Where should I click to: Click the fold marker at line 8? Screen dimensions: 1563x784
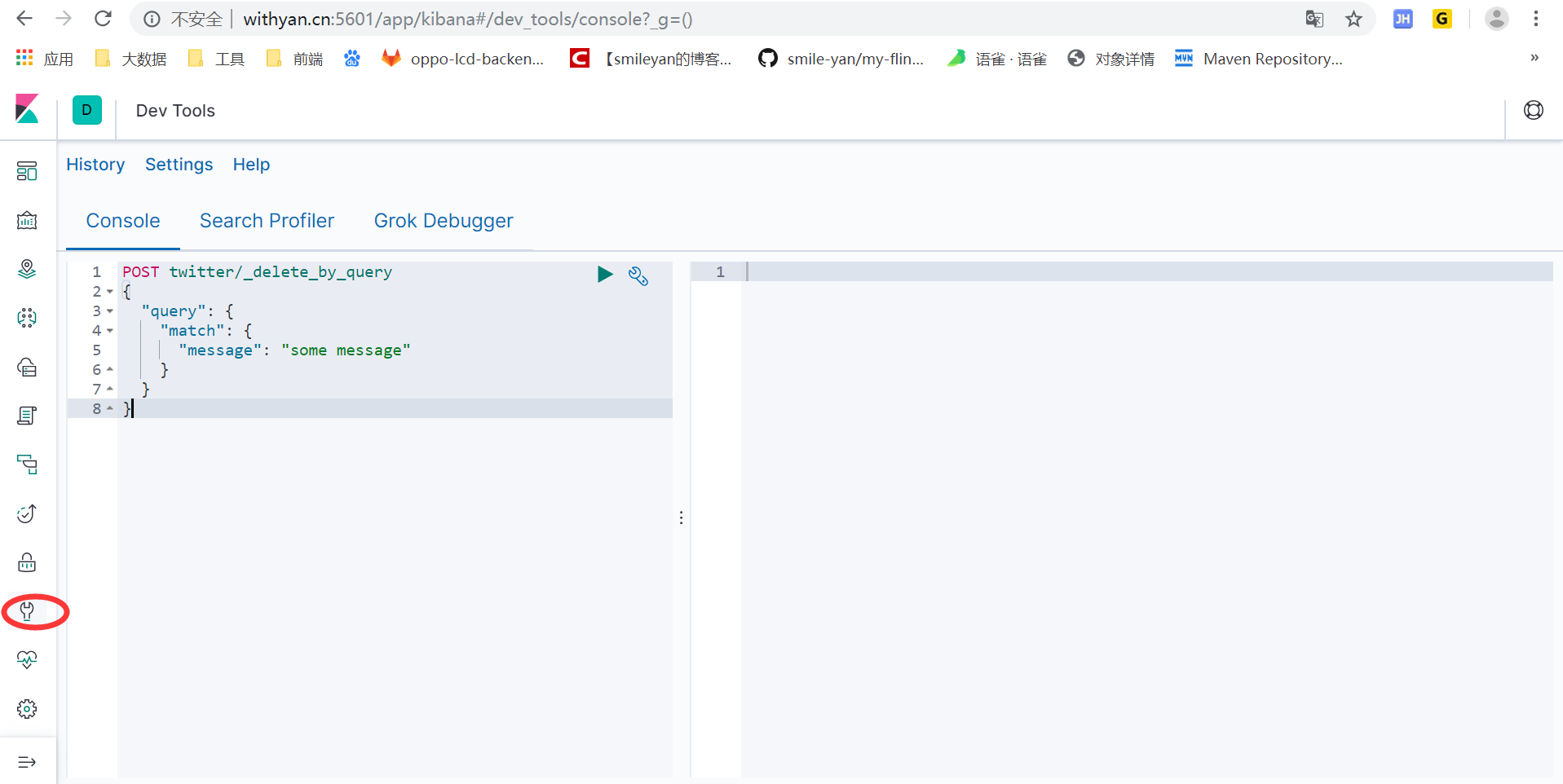pyautogui.click(x=110, y=408)
